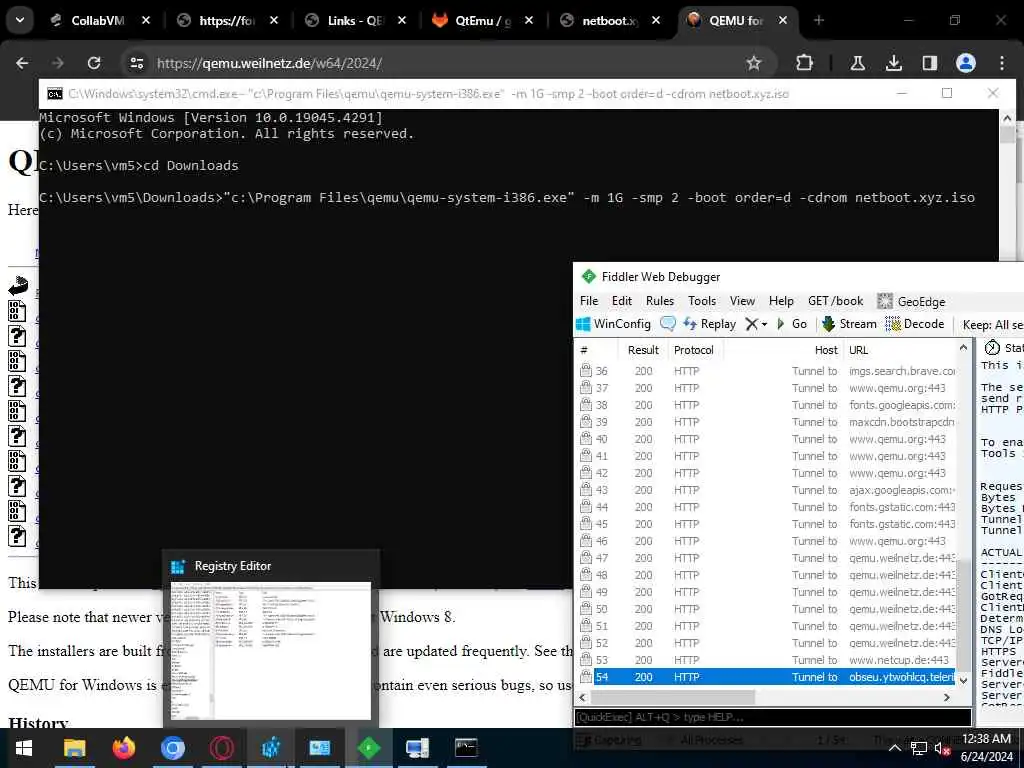Viewport: 1024px width, 768px height.
Task: Open Fiddler's Tools menu
Action: 702,301
